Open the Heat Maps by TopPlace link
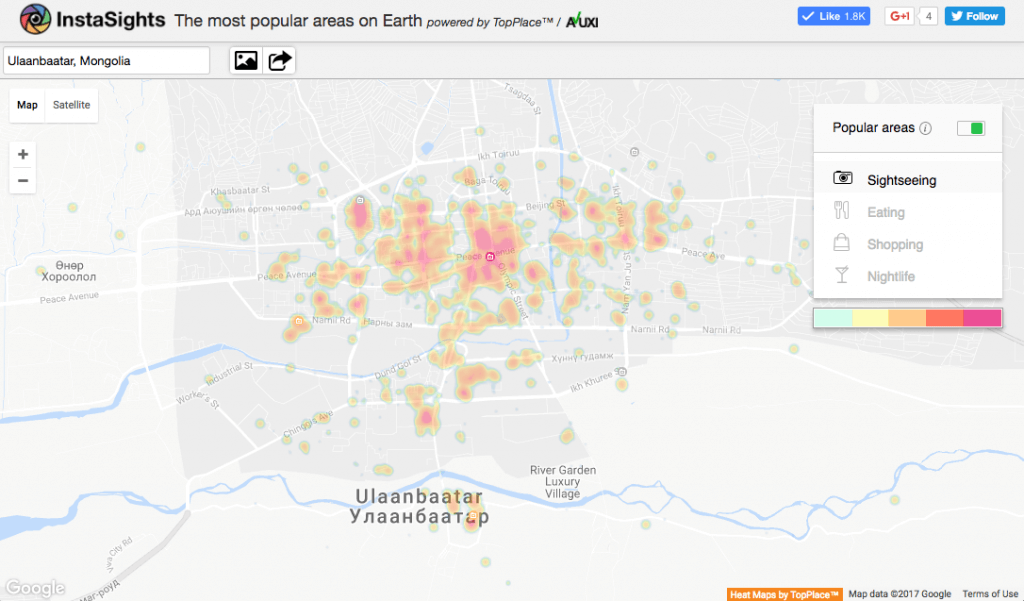Image resolution: width=1024 pixels, height=601 pixels. point(784,594)
